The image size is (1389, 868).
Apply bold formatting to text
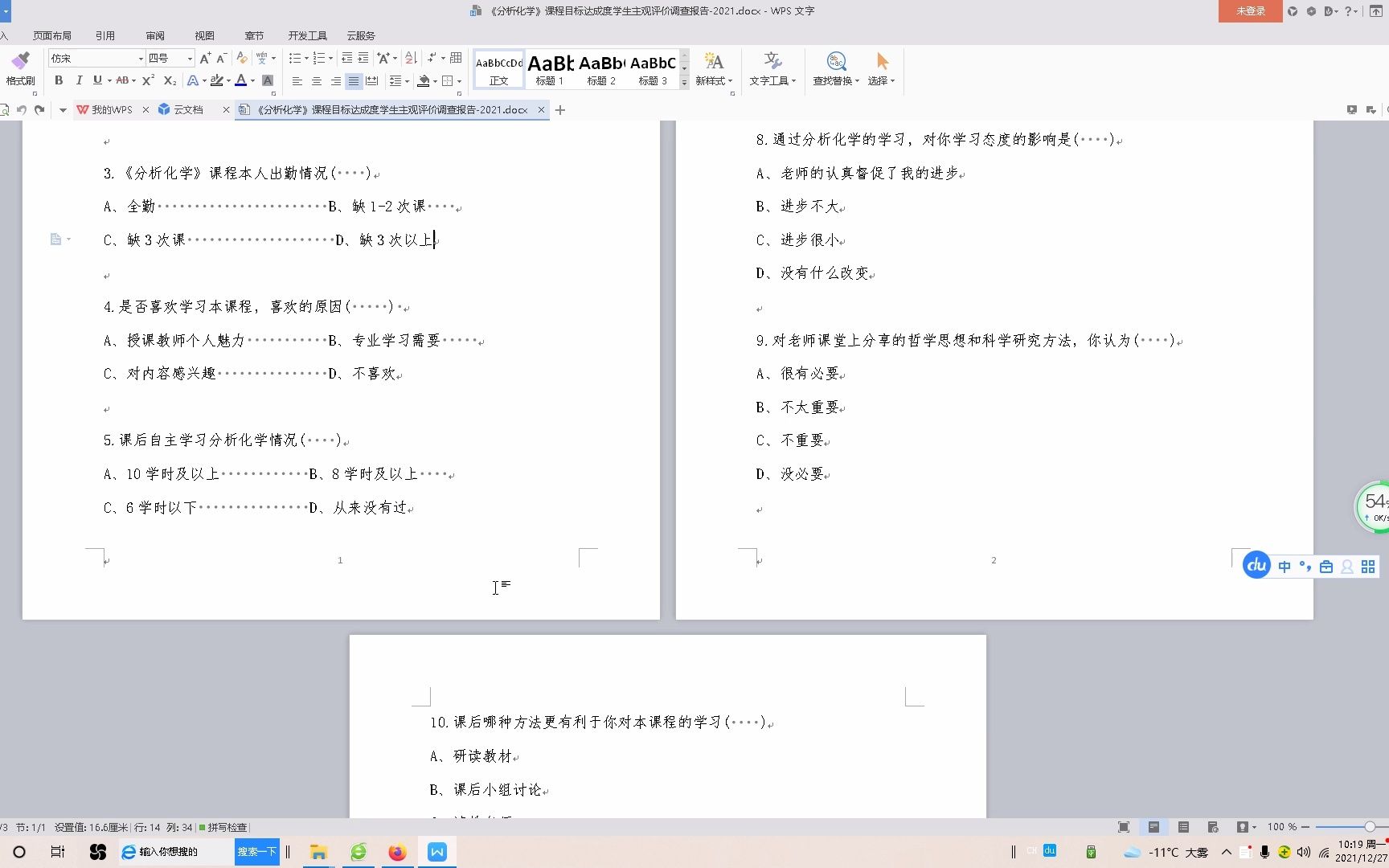coord(58,80)
